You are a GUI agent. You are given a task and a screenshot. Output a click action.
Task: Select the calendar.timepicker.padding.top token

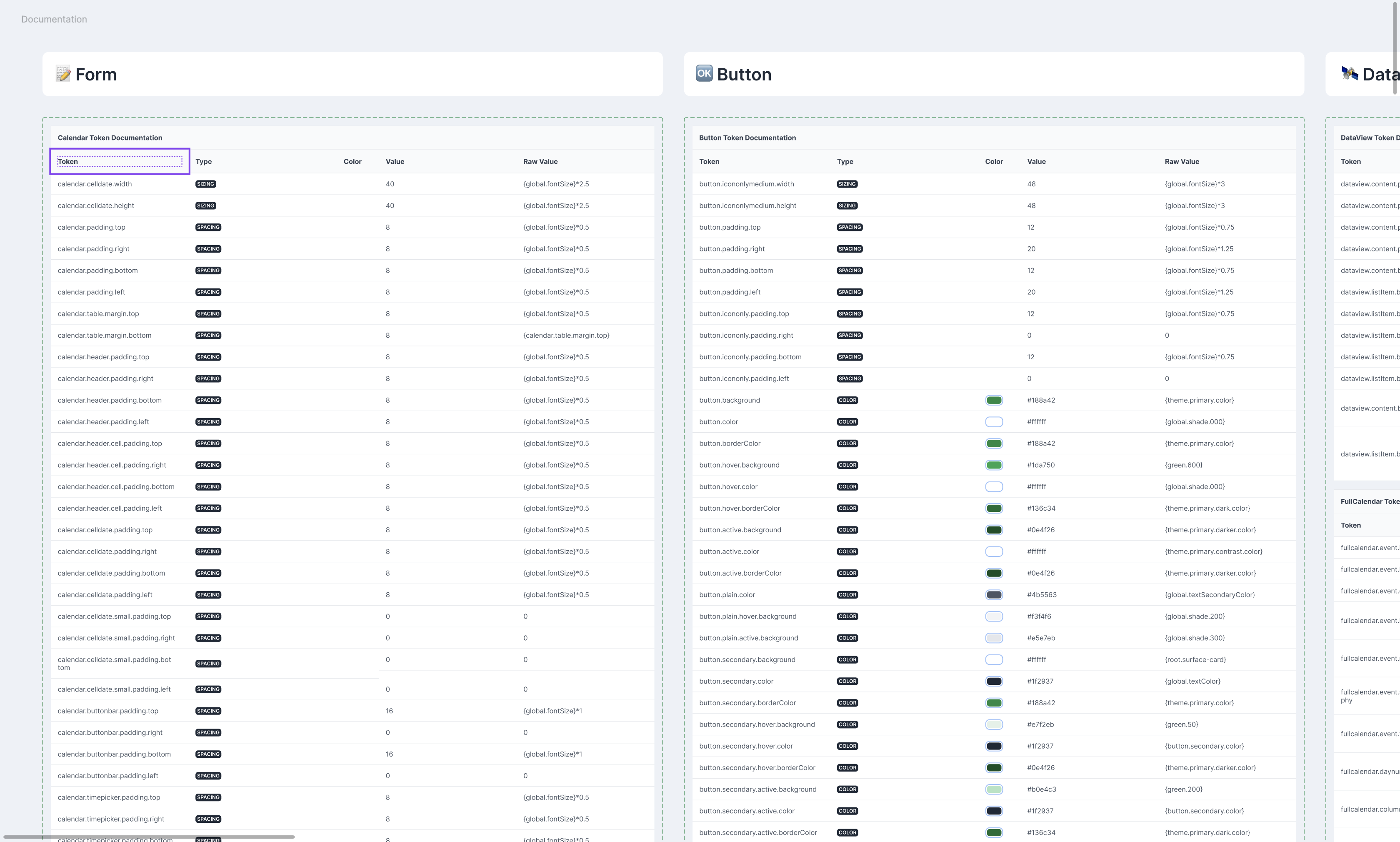[109, 798]
